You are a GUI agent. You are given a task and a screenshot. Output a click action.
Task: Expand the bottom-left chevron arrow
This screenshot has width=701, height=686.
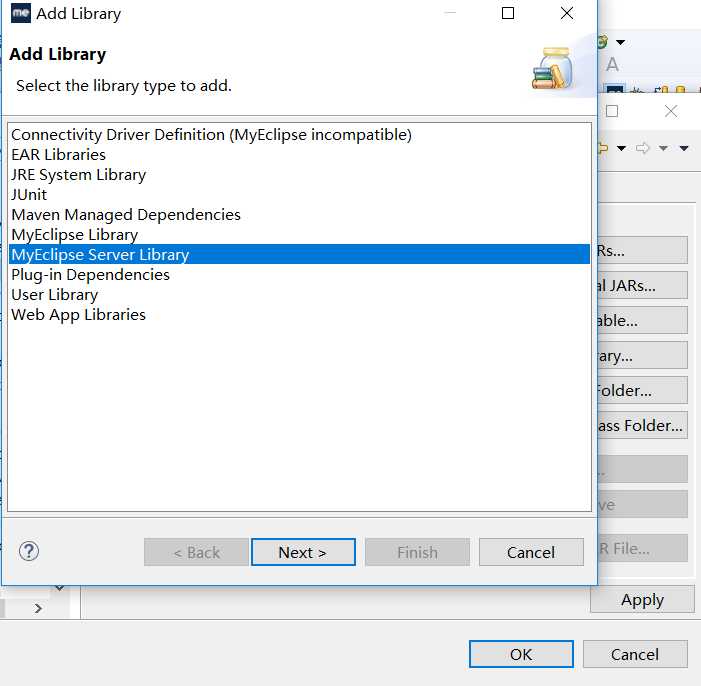(x=38, y=608)
